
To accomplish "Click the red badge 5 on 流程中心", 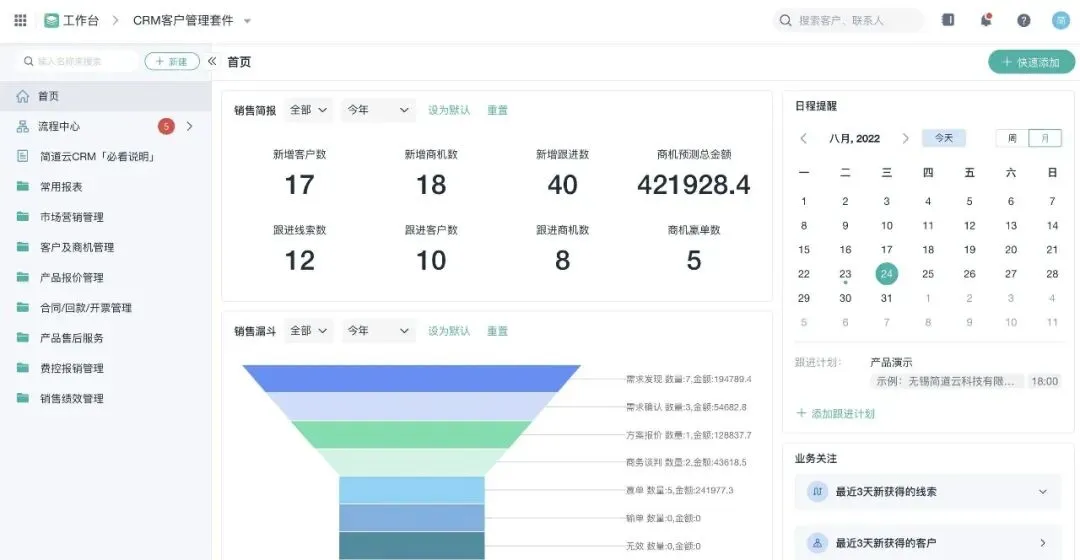I will [166, 126].
